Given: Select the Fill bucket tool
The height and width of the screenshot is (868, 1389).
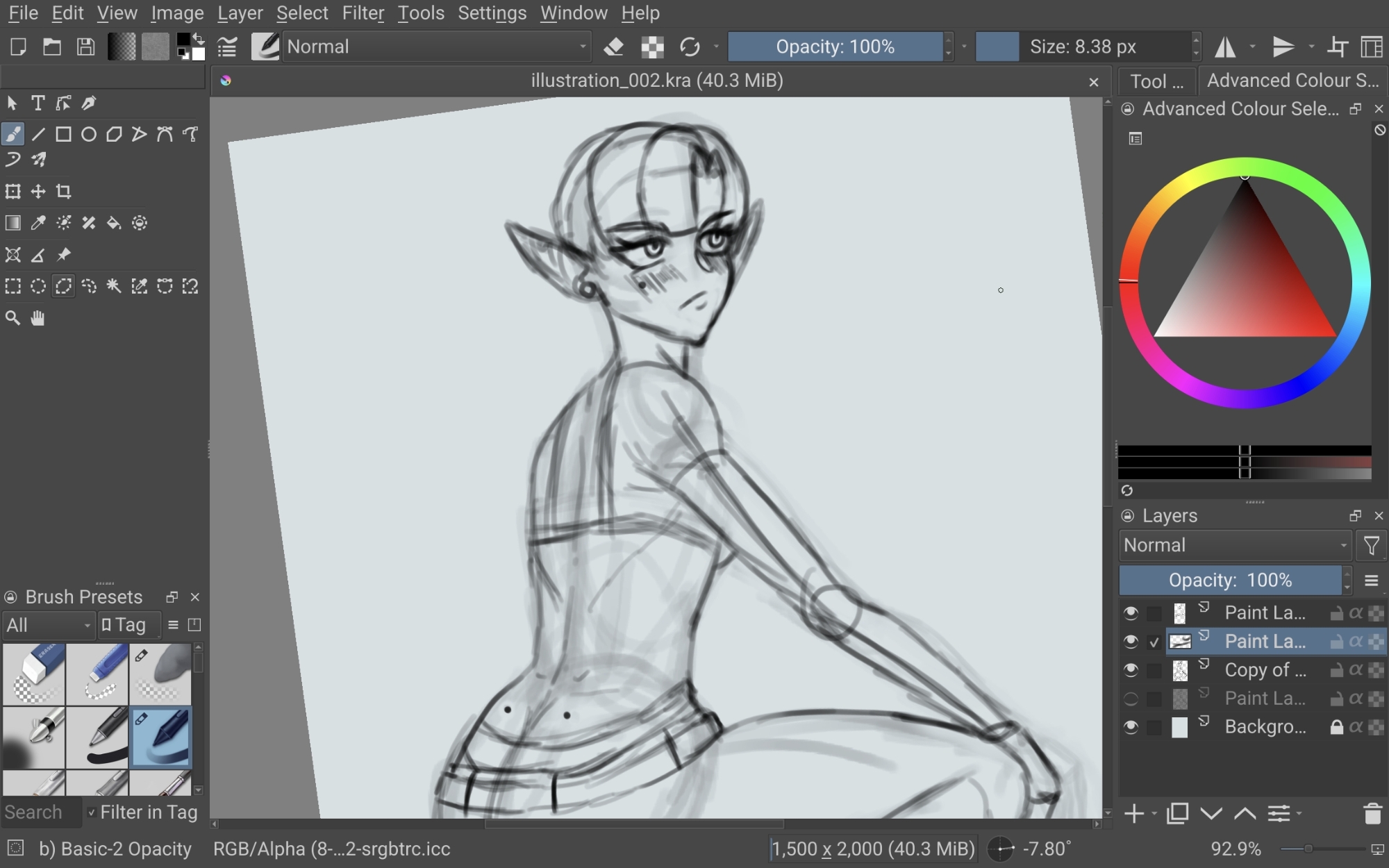Looking at the screenshot, I should [x=114, y=223].
